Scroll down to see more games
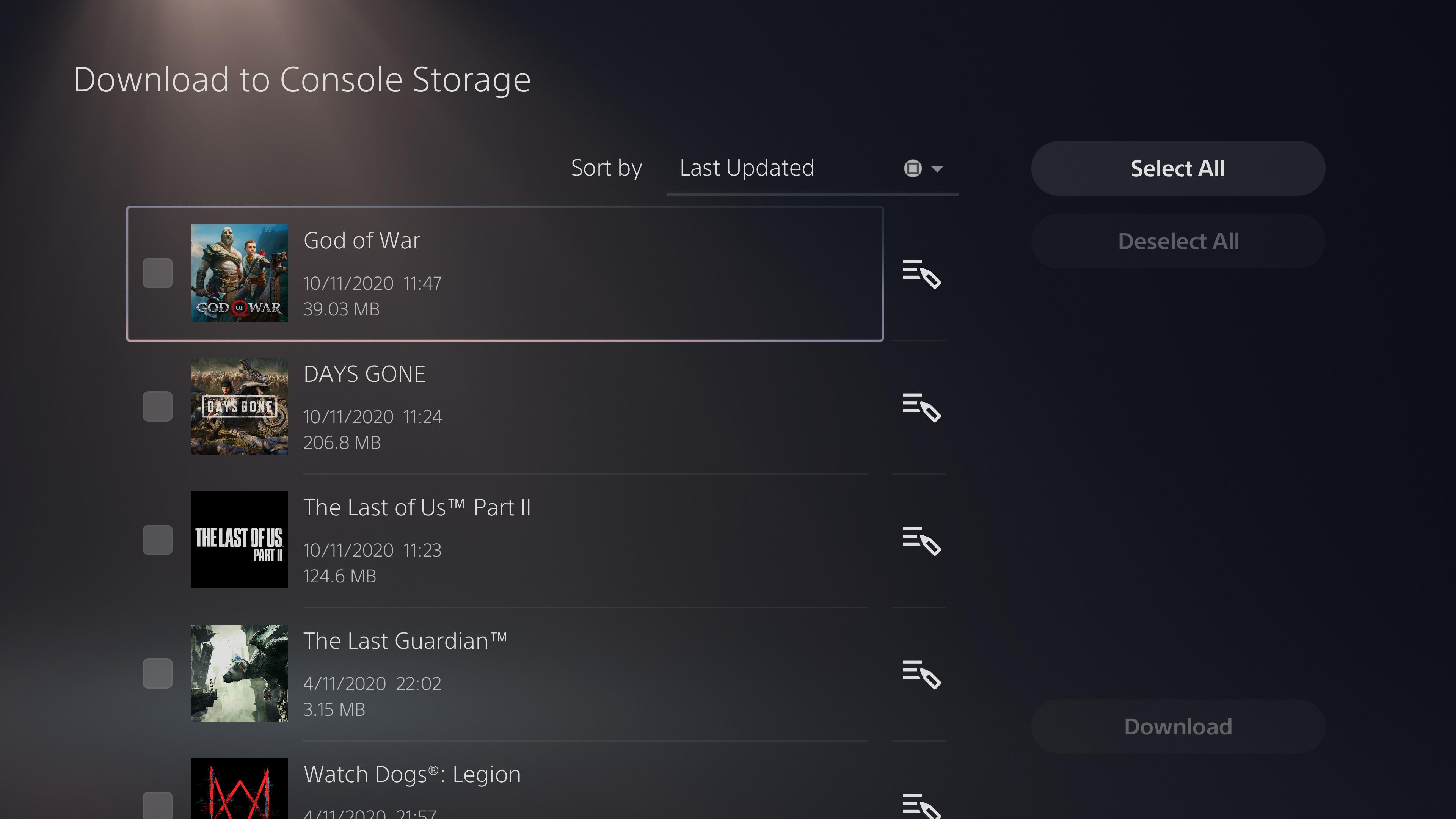 (540, 790)
